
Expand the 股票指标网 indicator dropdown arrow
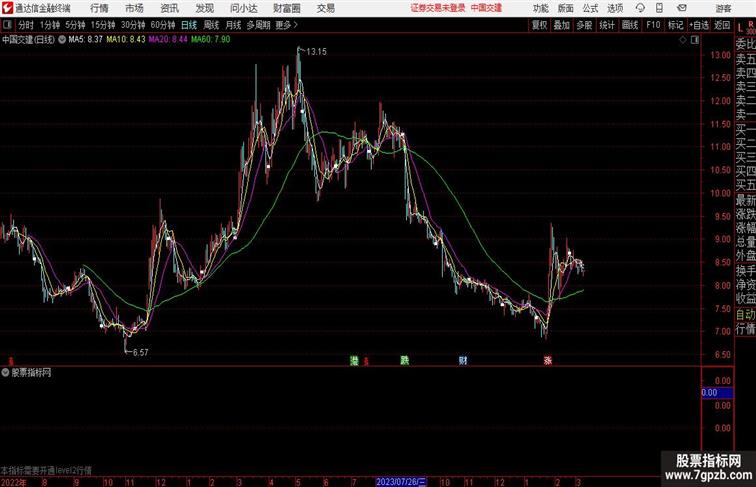[5, 372]
